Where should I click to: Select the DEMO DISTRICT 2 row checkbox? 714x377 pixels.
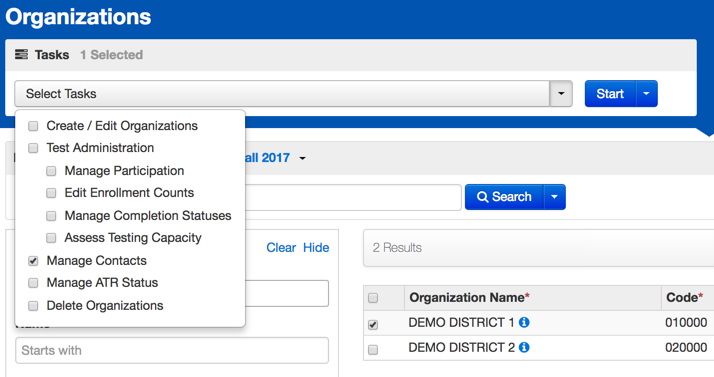373,350
